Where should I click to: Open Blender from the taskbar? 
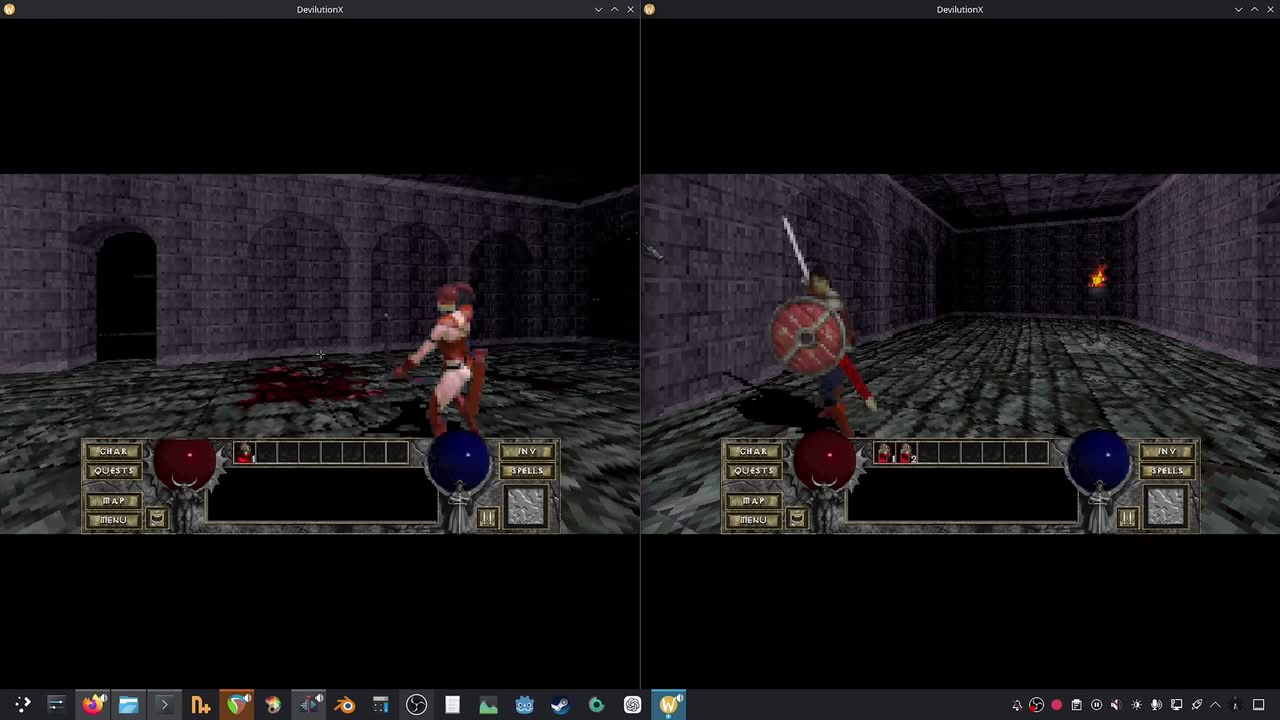pos(345,705)
